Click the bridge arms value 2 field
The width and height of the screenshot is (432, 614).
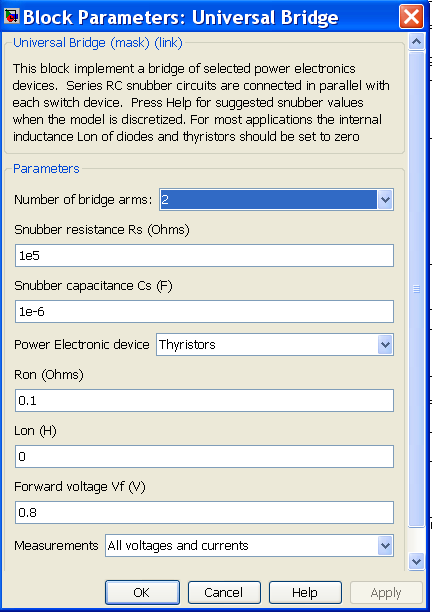coord(269,200)
